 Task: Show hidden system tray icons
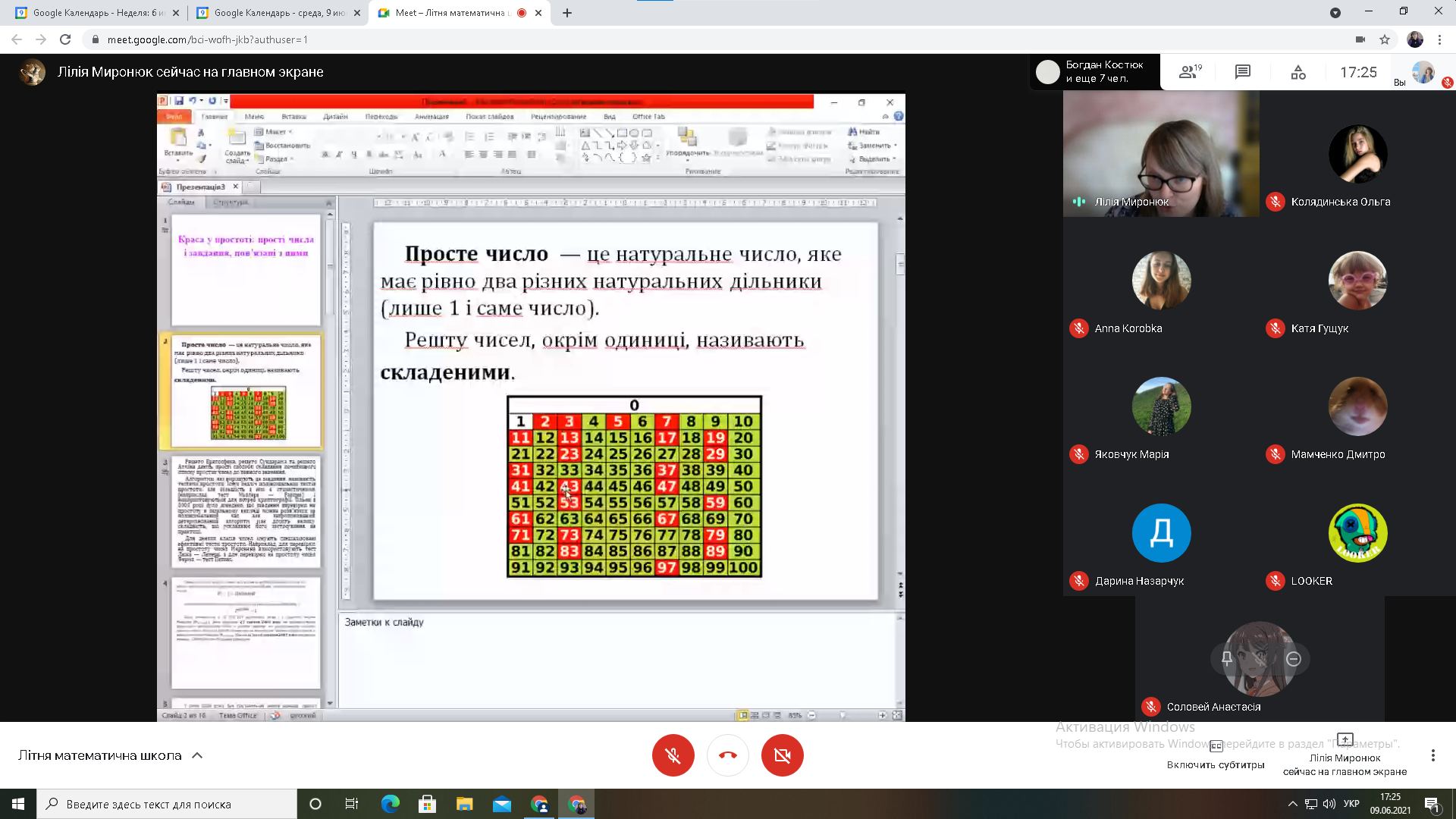coord(1292,804)
